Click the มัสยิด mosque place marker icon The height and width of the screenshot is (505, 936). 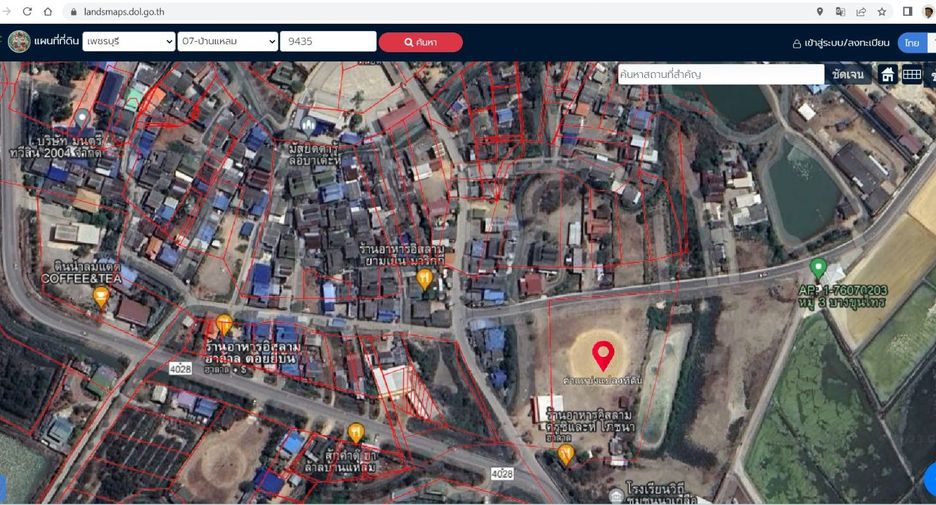pyautogui.click(x=308, y=126)
